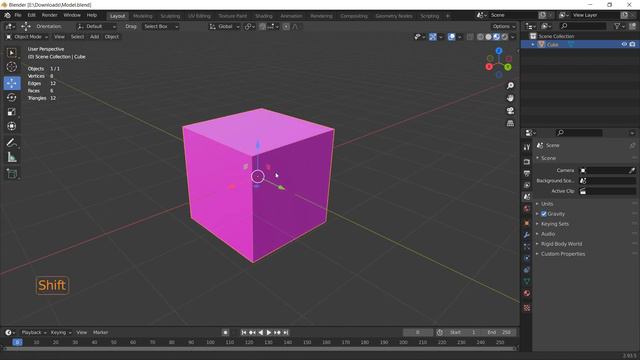Screen dimensions: 640x360
Task: Open the Options dropdown button
Action: tap(503, 27)
